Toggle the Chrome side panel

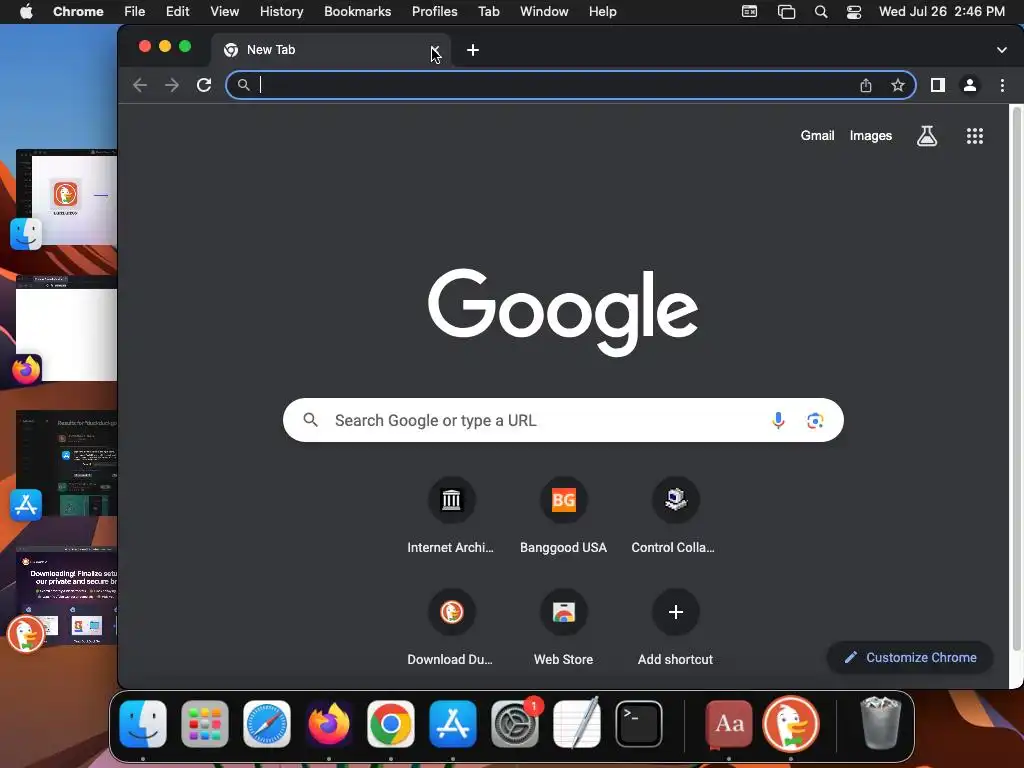click(x=938, y=85)
